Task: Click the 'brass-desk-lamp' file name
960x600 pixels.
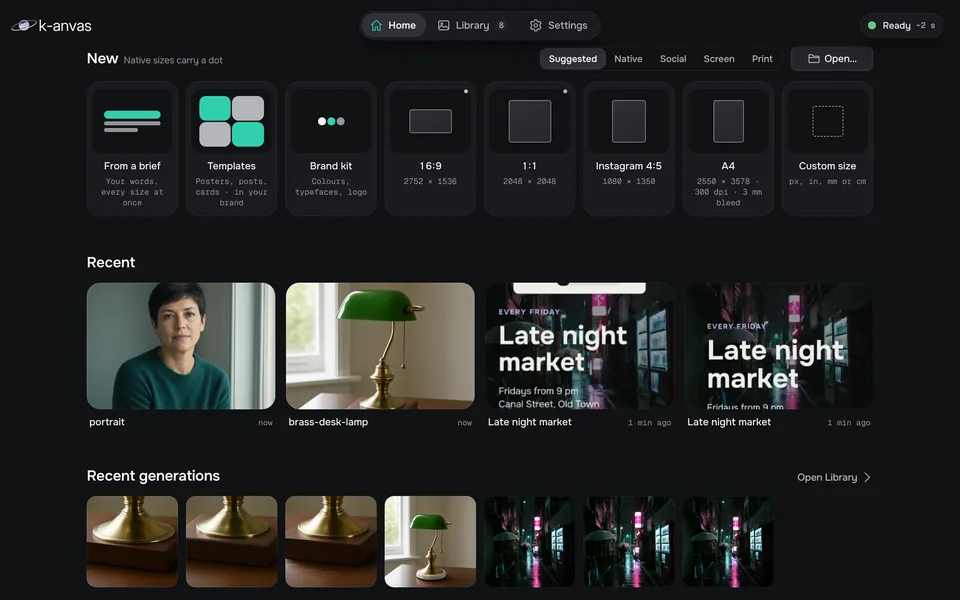Action: [x=328, y=422]
